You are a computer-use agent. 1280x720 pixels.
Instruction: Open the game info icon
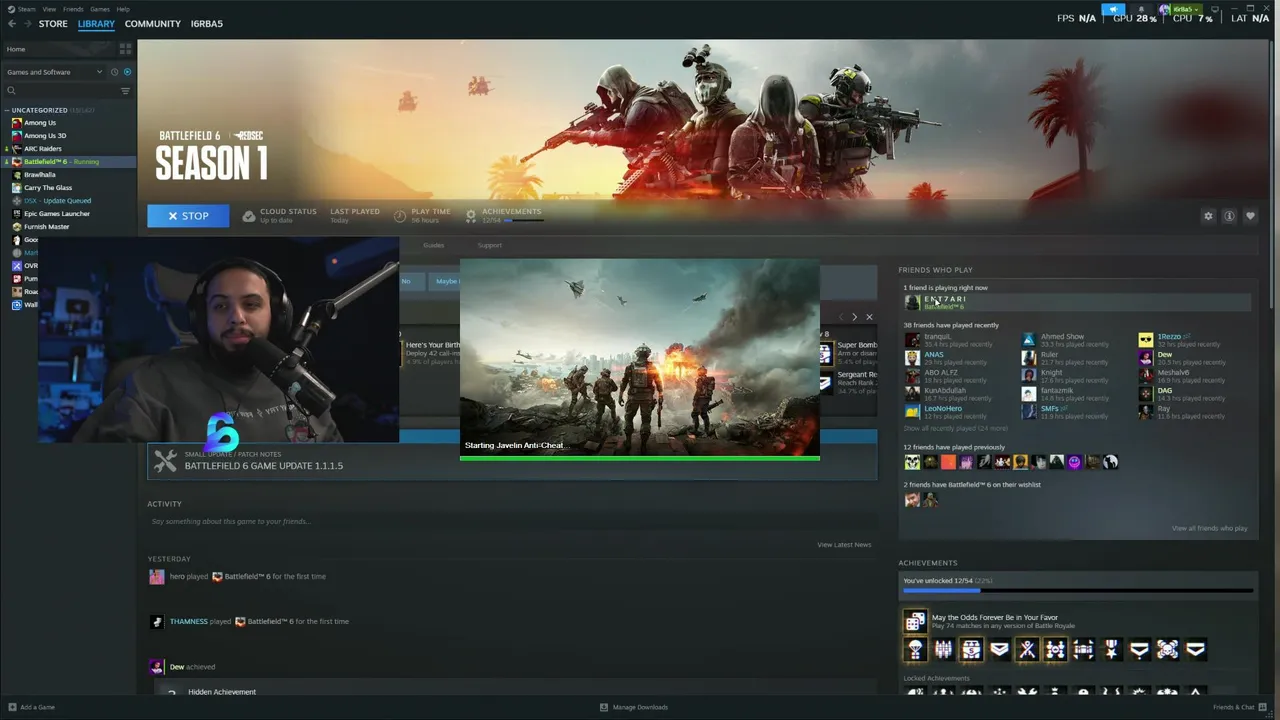point(1229,216)
